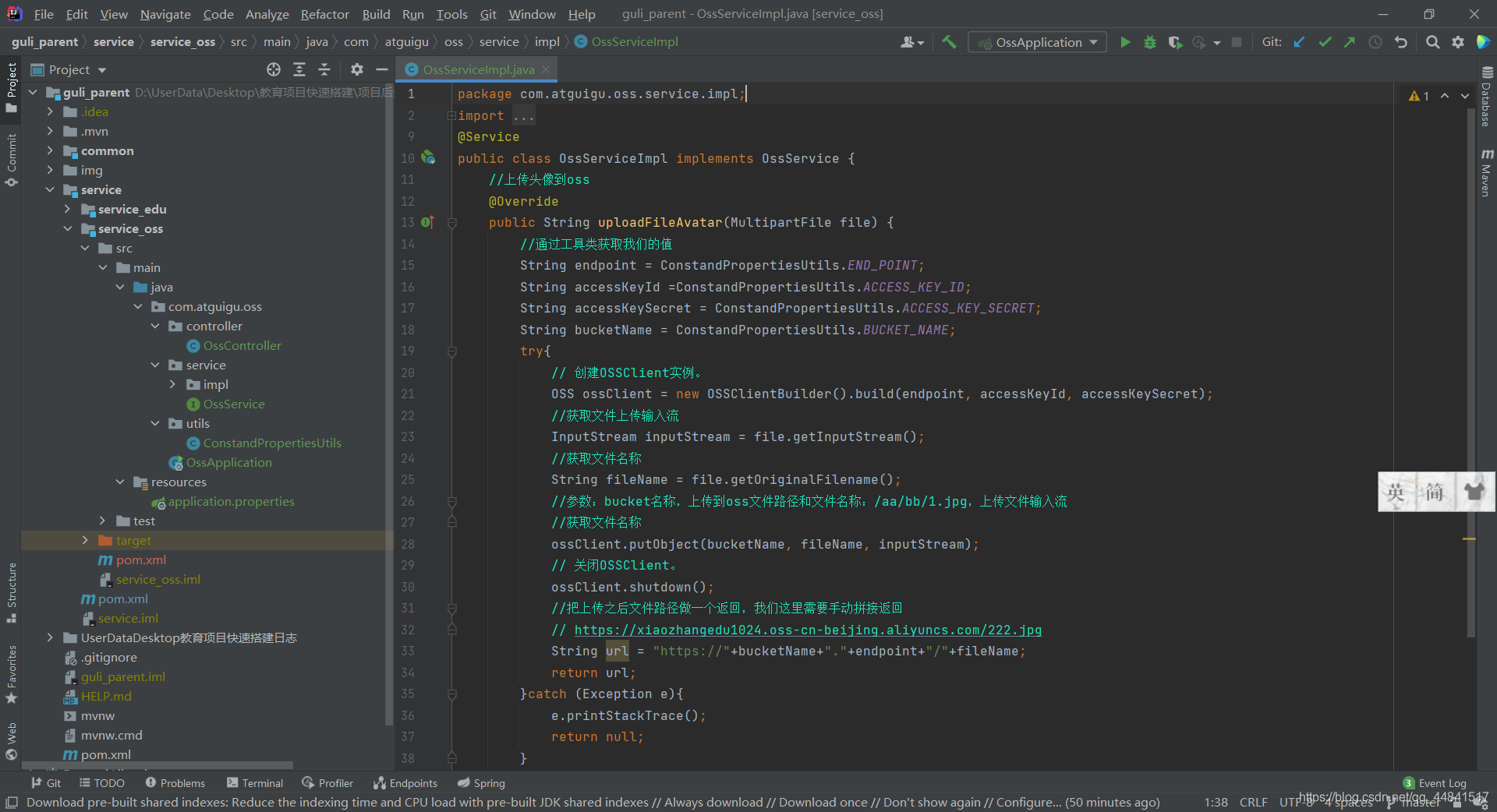Open the Endpoints tool window
Screen dimensions: 1497x812
(x=405, y=782)
